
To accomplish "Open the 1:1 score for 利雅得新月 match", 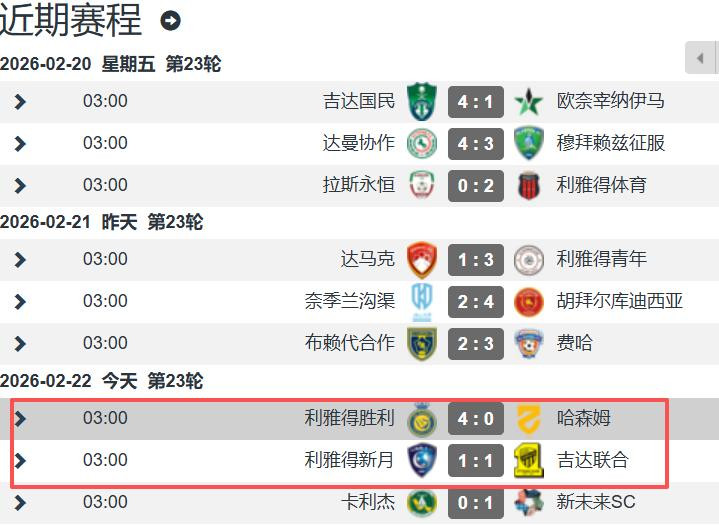I will click(x=476, y=460).
